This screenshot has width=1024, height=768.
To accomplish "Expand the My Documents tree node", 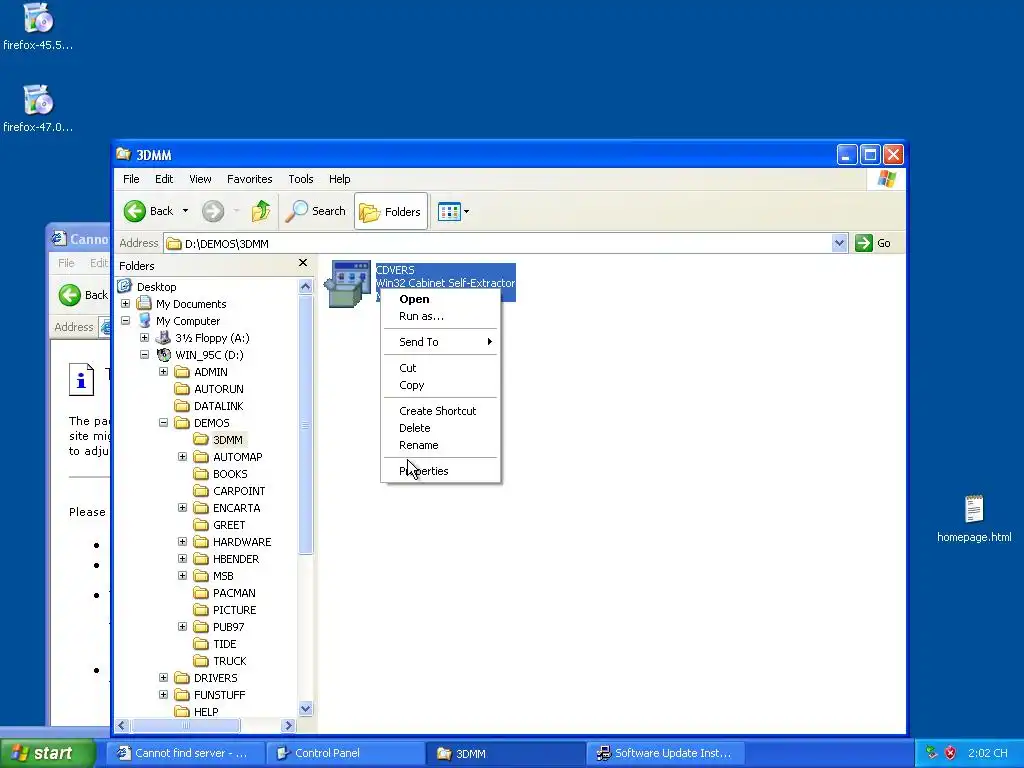I will (125, 304).
